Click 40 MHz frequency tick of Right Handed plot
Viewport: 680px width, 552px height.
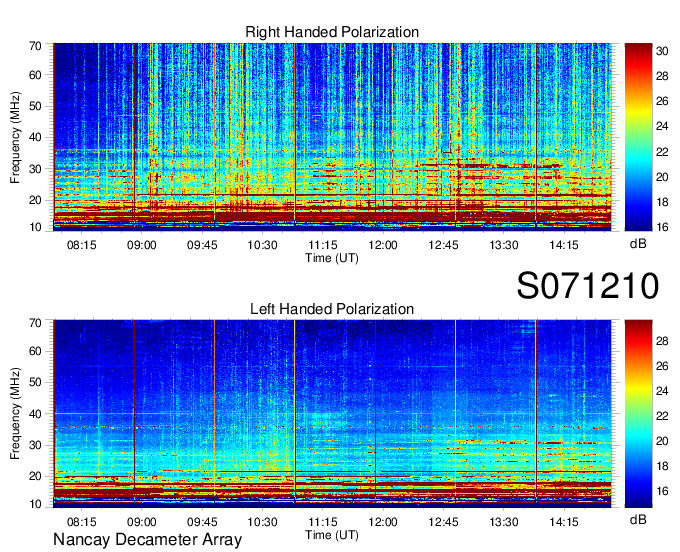[x=35, y=138]
